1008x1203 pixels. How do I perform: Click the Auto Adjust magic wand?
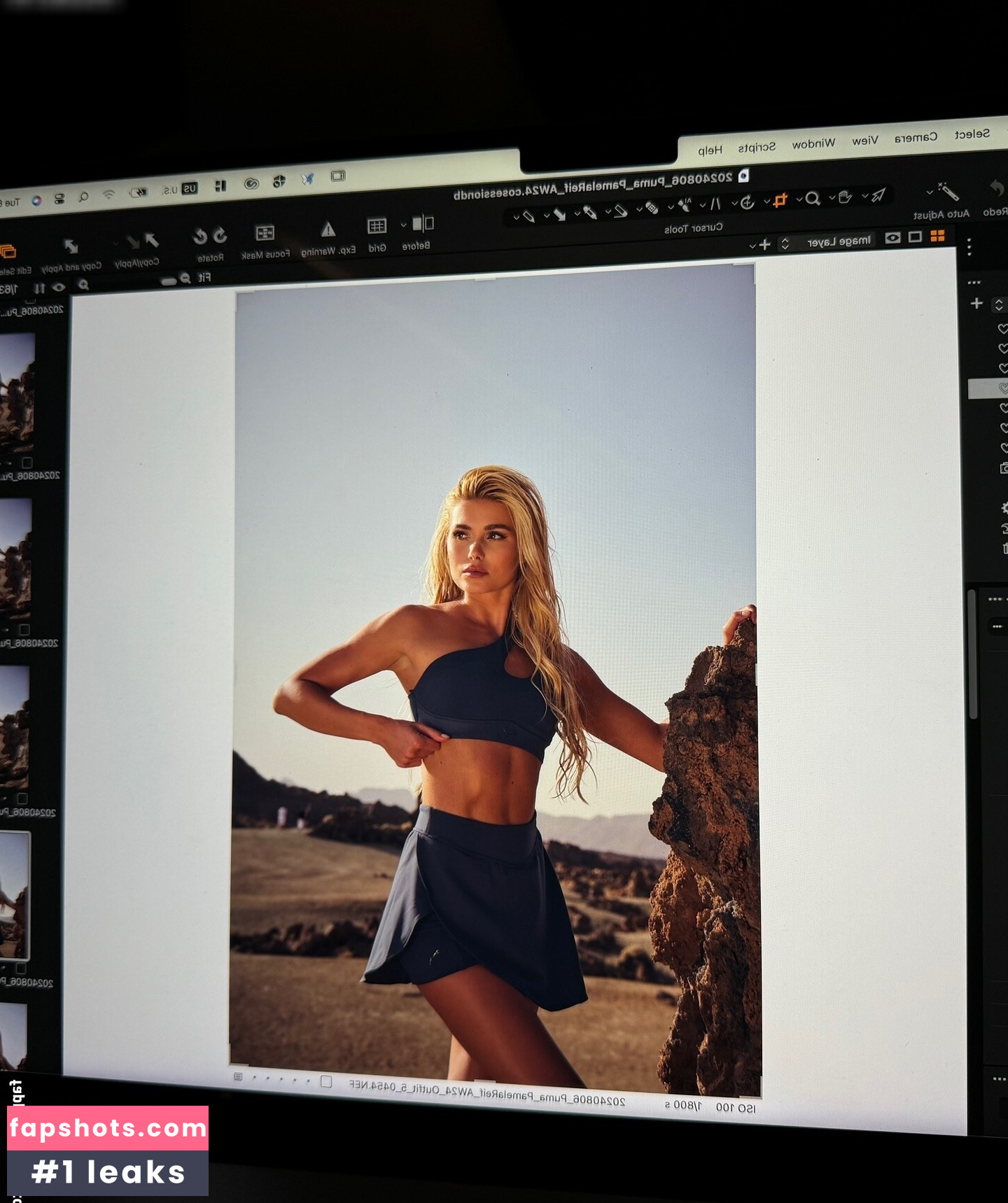point(948,192)
